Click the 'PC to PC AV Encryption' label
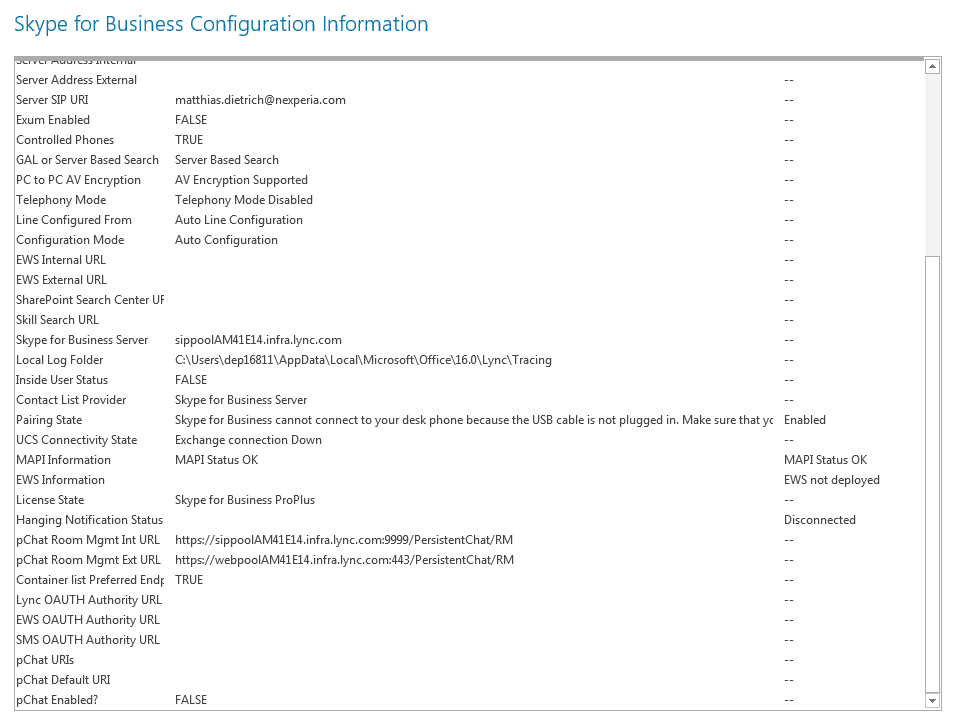Screen dimensions: 955x725 click(78, 180)
